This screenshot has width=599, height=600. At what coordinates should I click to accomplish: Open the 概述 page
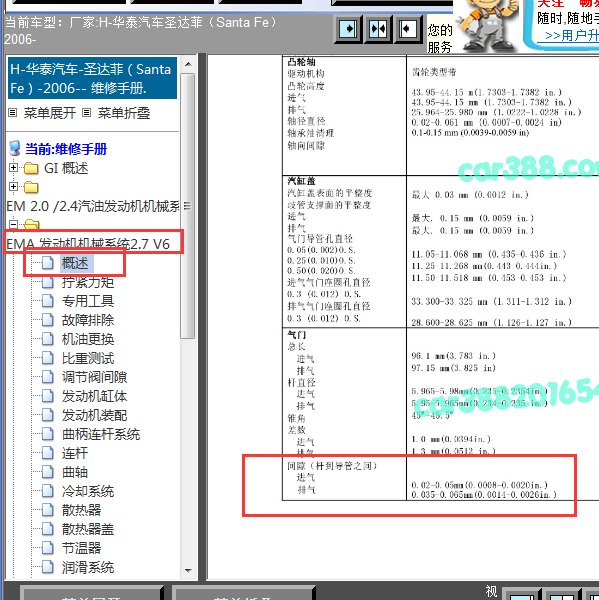[75, 263]
